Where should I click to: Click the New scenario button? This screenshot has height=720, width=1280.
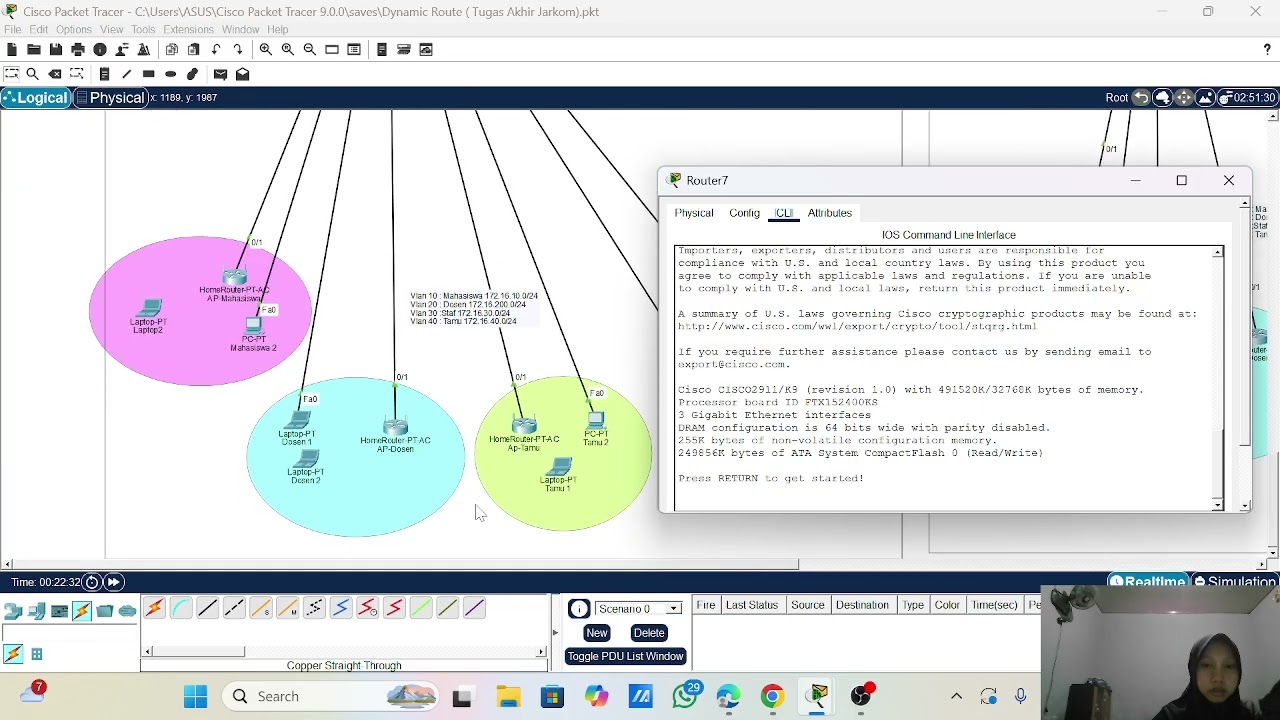(x=597, y=633)
